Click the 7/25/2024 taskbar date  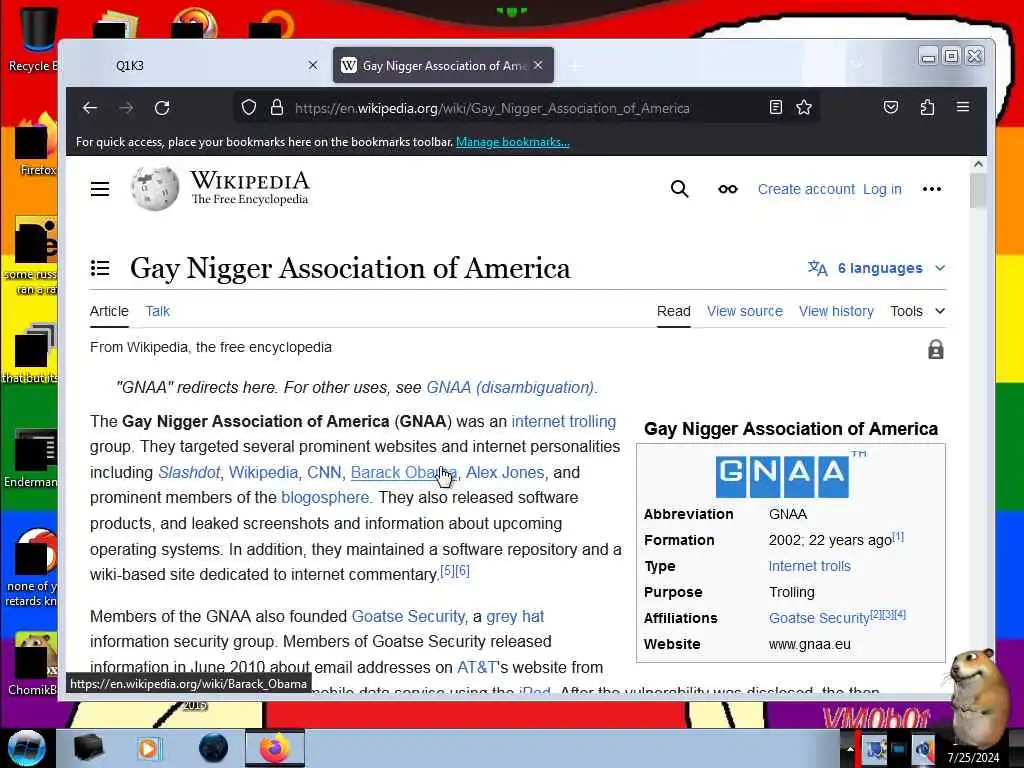pyautogui.click(x=973, y=758)
